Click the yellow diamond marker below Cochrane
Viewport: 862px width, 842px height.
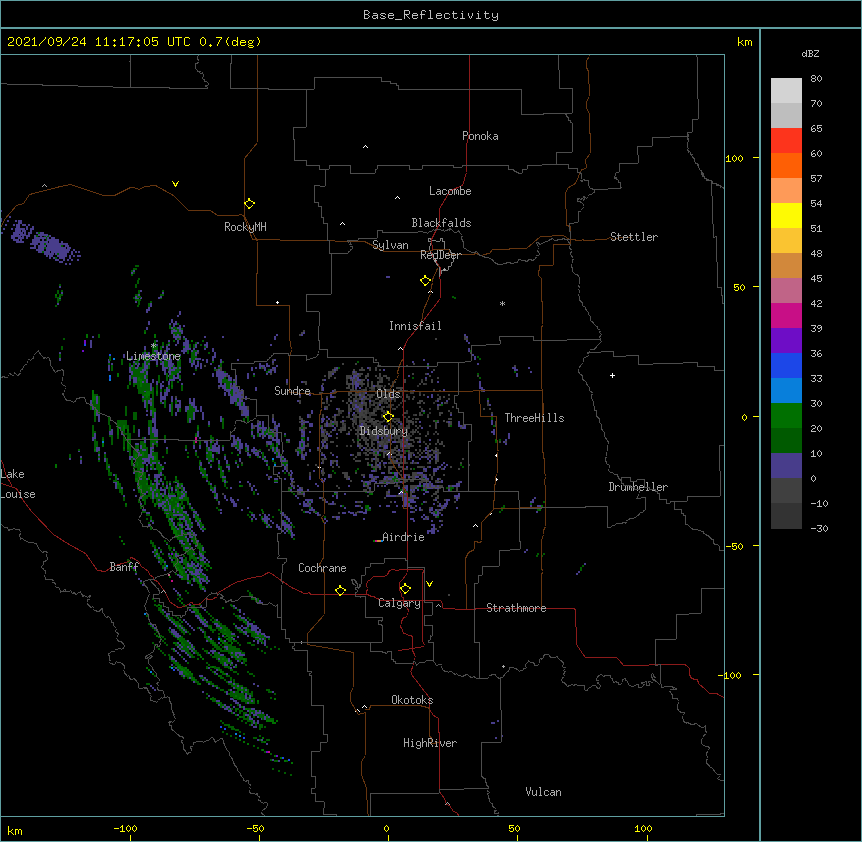coord(340,590)
